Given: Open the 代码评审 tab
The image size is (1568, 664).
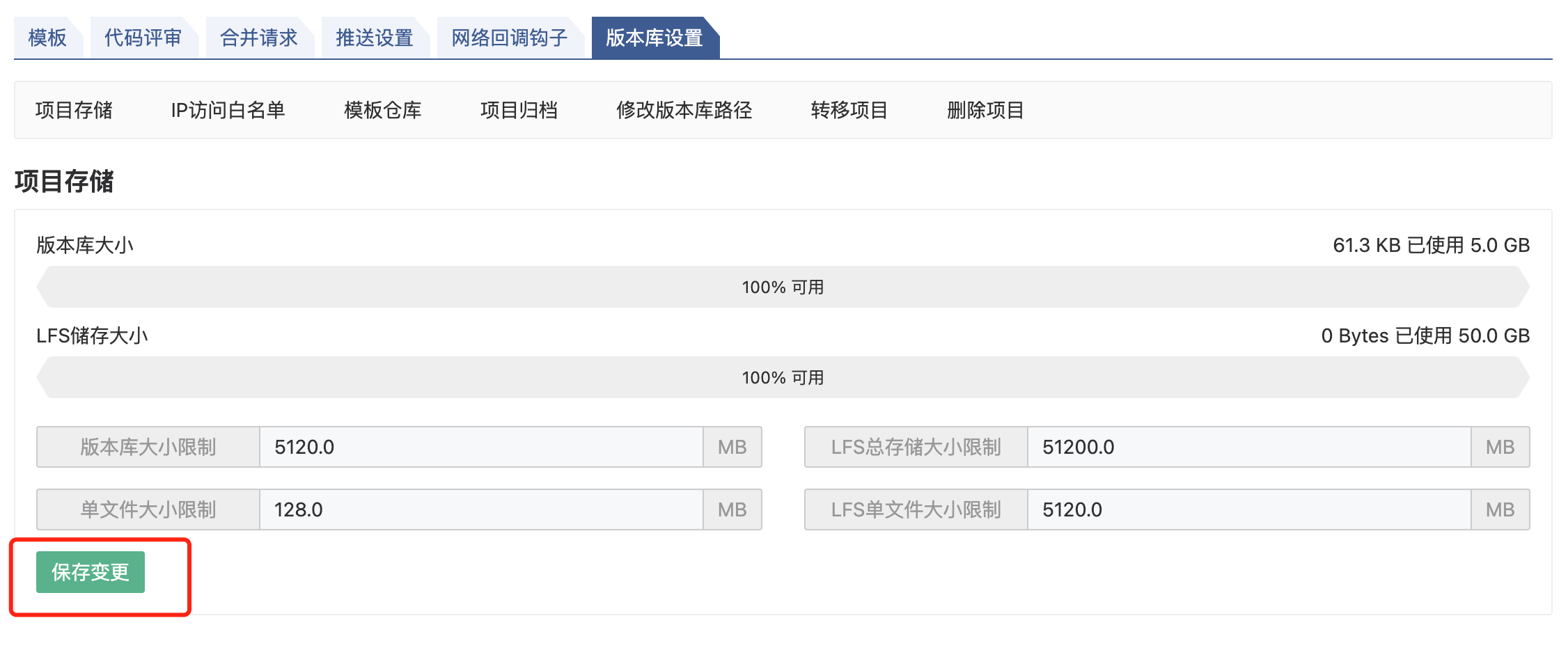Looking at the screenshot, I should tap(143, 38).
